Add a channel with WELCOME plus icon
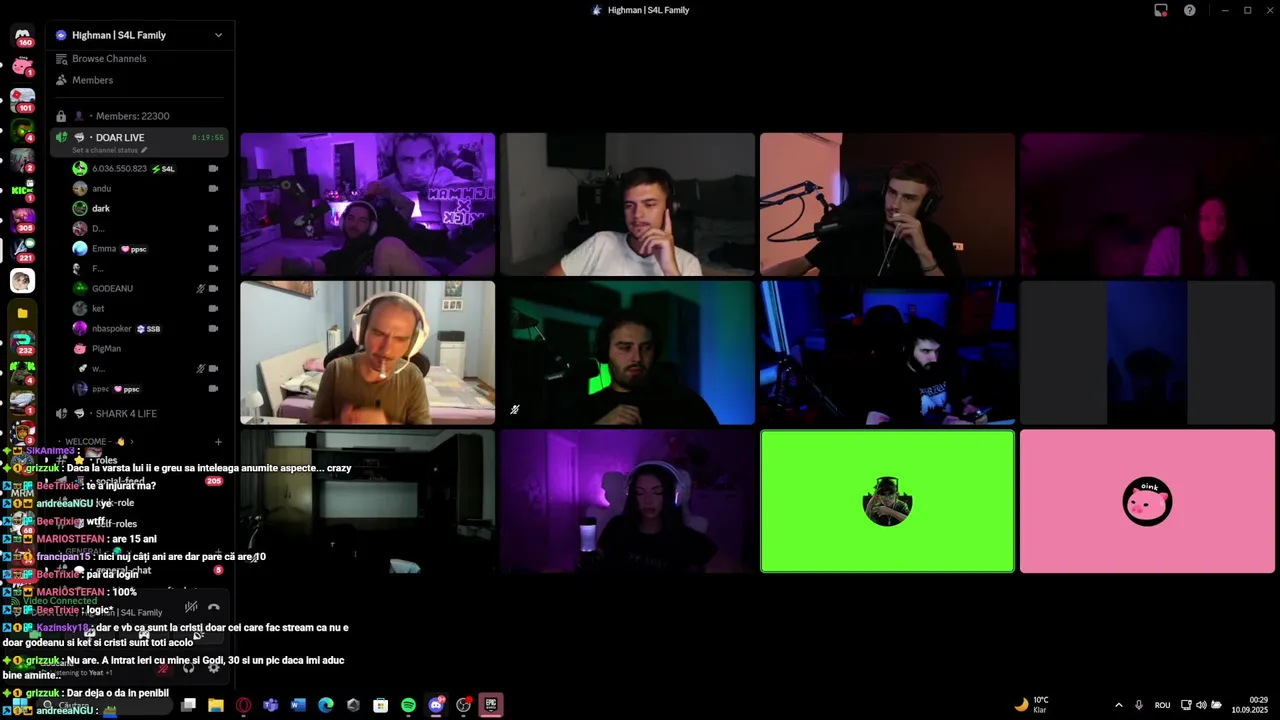This screenshot has width=1280, height=720. coord(218,441)
